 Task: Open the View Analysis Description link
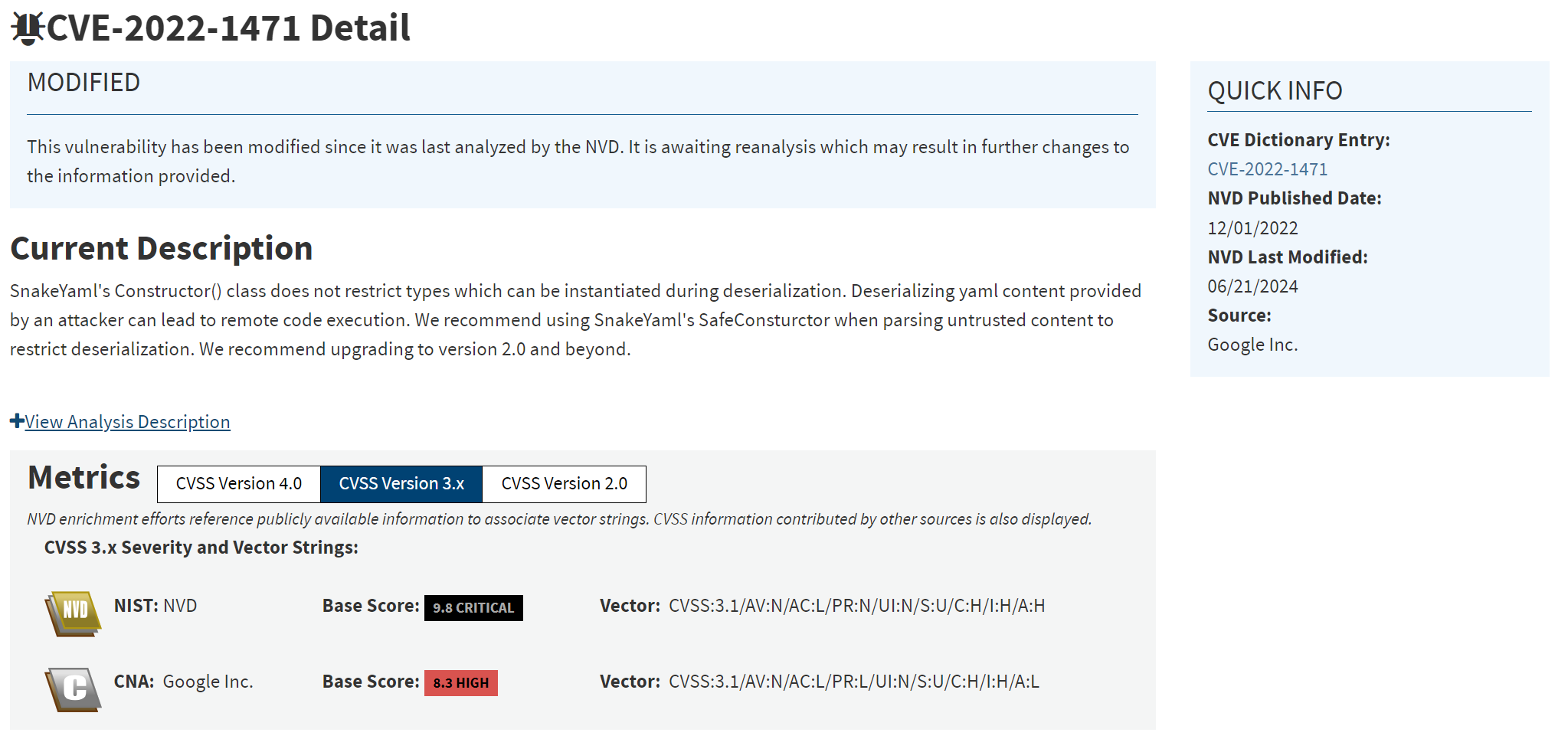pyautogui.click(x=127, y=422)
